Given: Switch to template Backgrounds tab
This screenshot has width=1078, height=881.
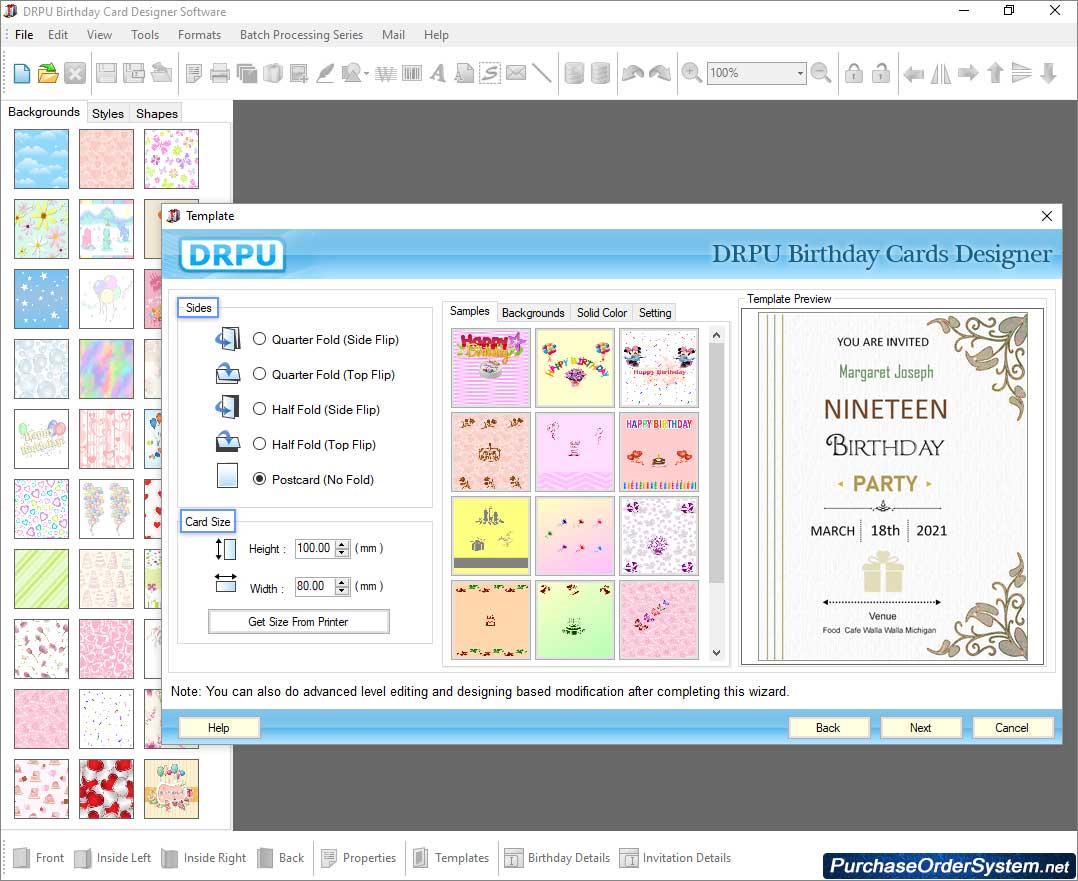Looking at the screenshot, I should [533, 312].
